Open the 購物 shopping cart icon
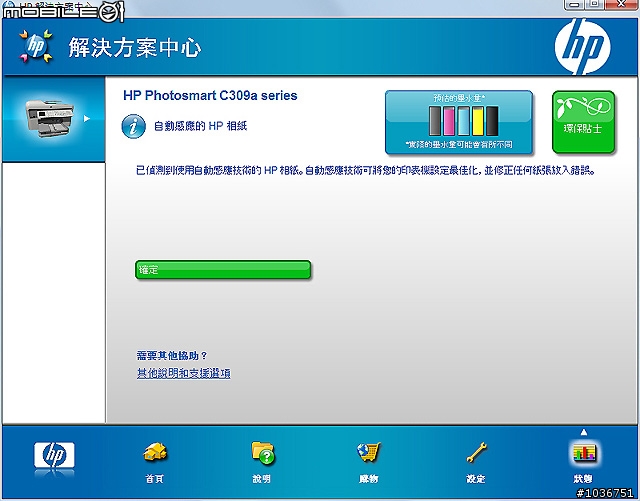The width and height of the screenshot is (640, 501). coord(369,452)
